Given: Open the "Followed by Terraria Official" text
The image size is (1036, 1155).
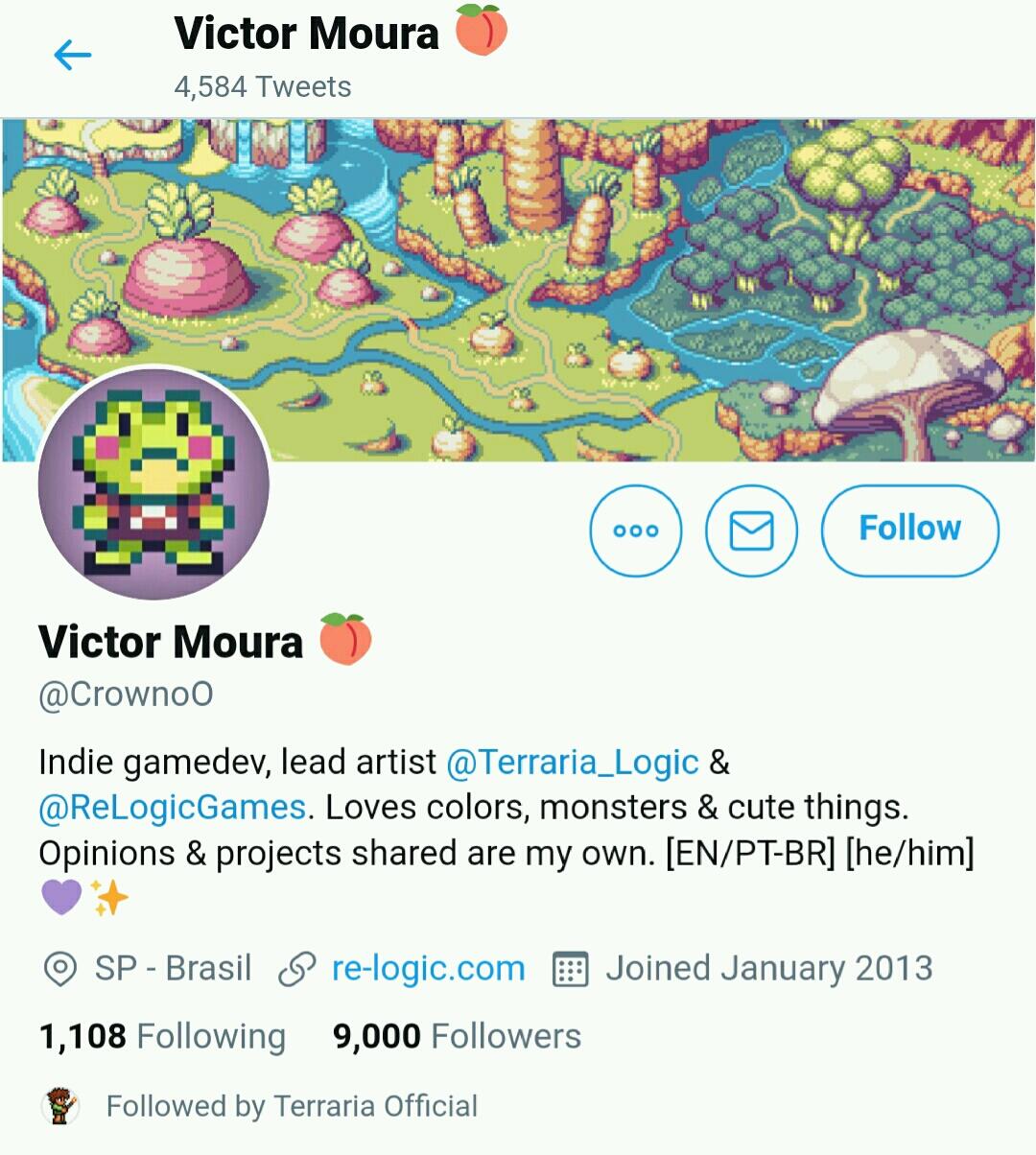Looking at the screenshot, I should 292,1106.
